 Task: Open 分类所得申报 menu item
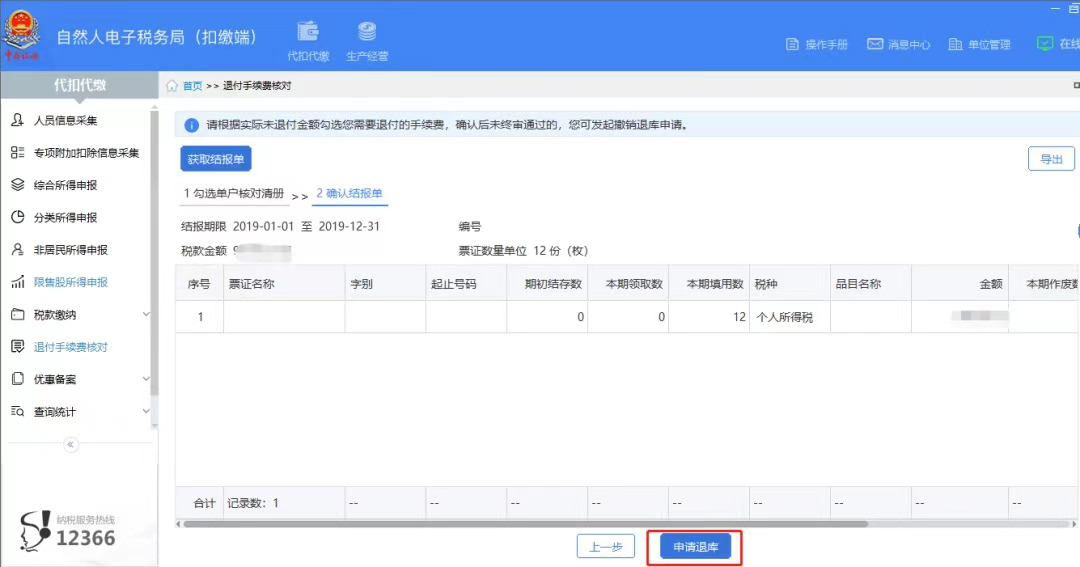coord(65,218)
